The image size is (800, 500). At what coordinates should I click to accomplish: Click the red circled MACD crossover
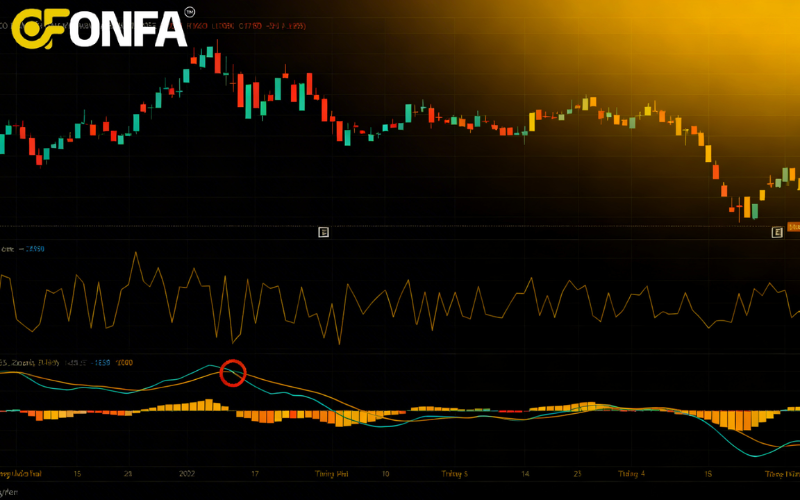pos(233,373)
